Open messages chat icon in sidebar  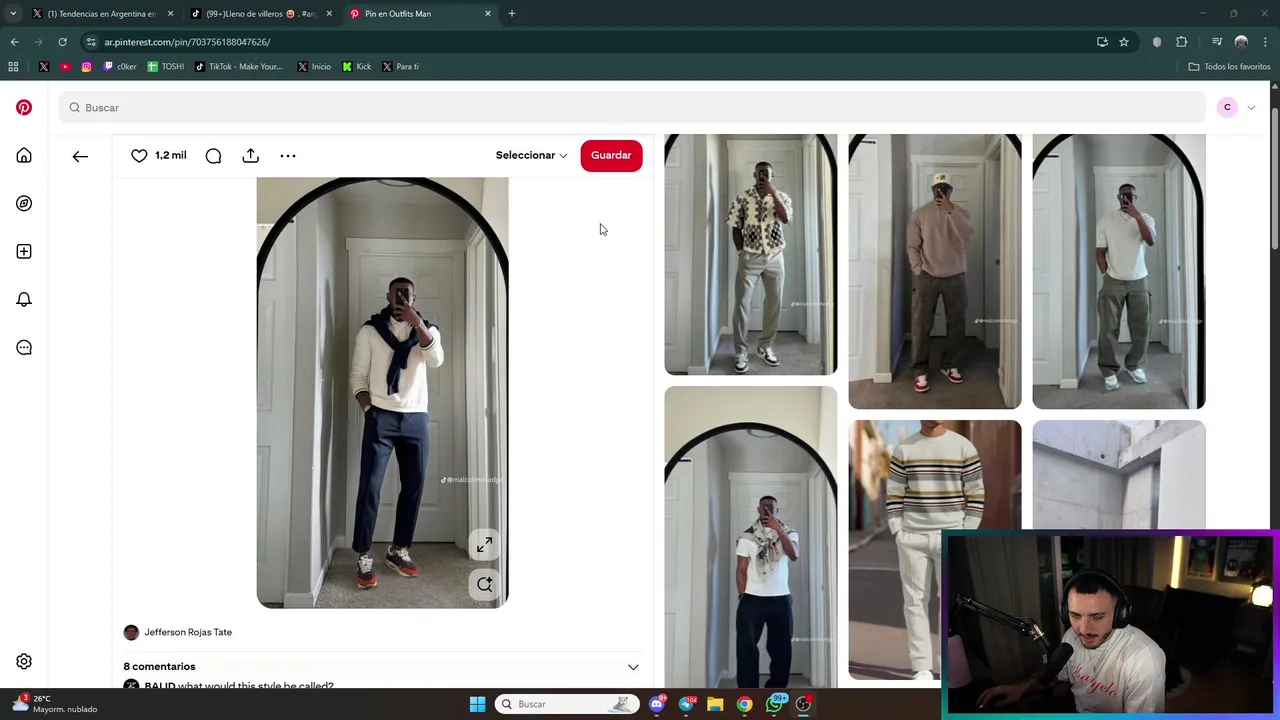pos(24,347)
